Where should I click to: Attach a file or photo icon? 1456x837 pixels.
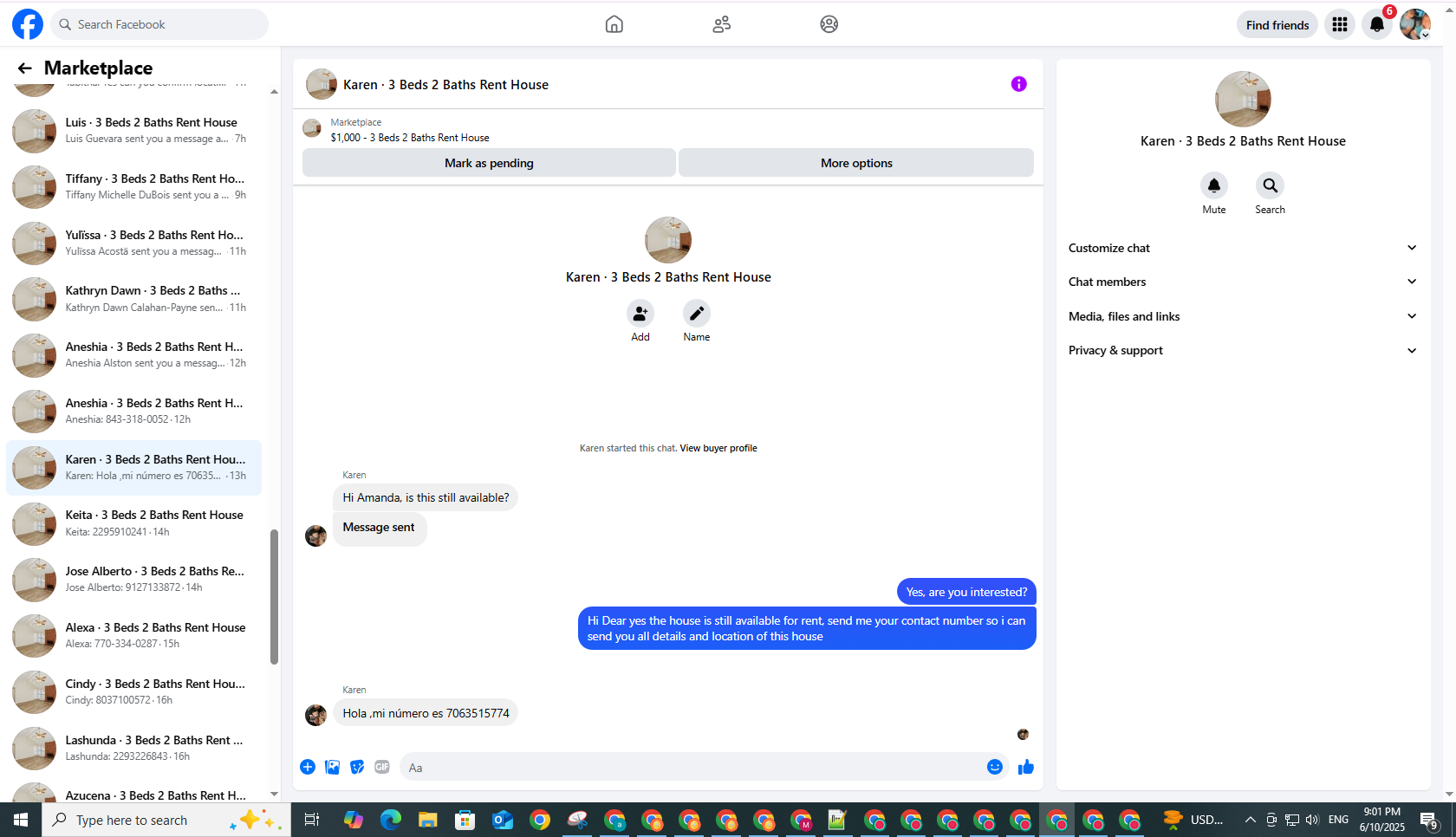click(x=332, y=767)
